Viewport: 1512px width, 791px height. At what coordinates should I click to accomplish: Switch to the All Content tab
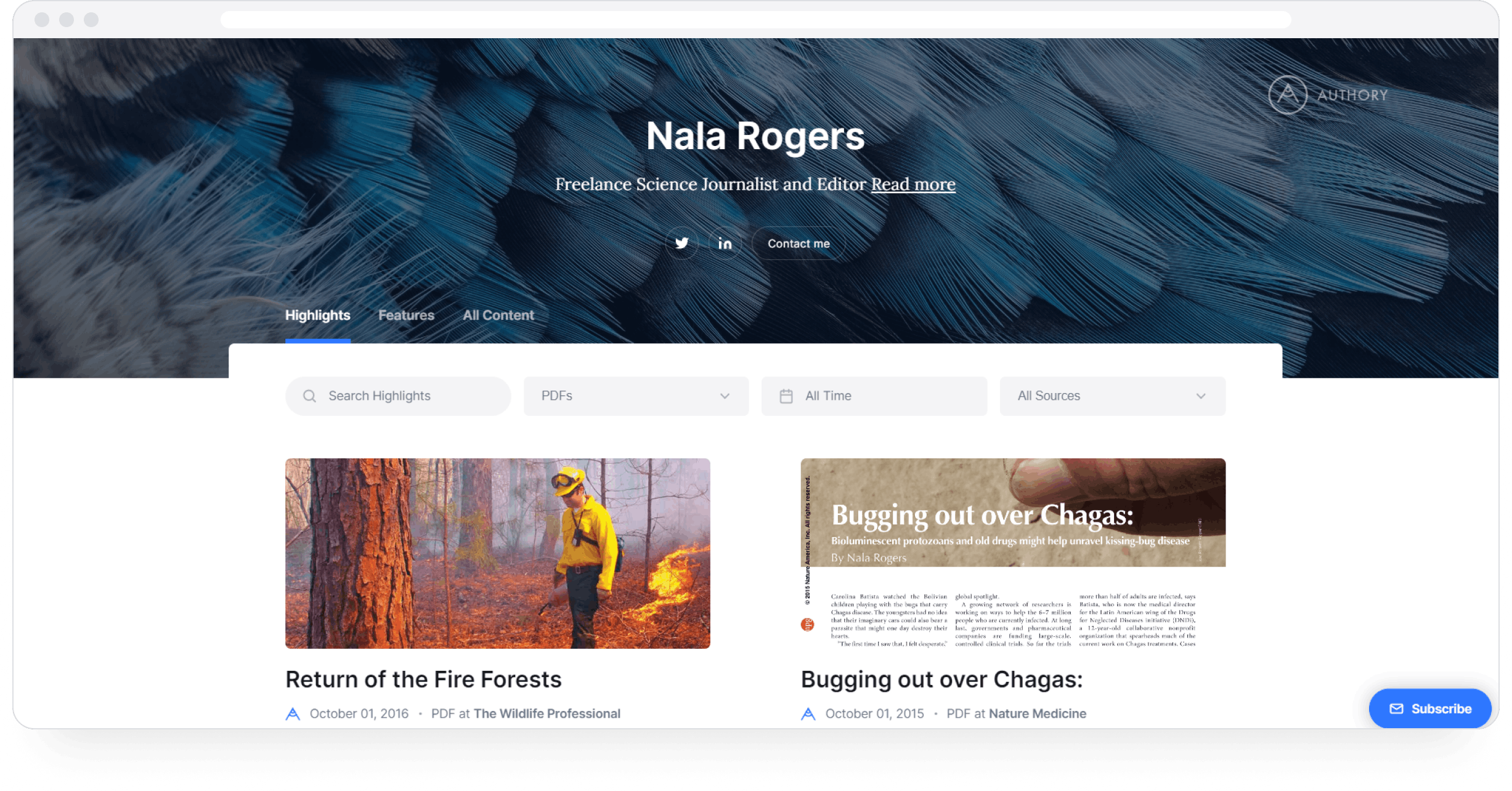pyautogui.click(x=496, y=315)
